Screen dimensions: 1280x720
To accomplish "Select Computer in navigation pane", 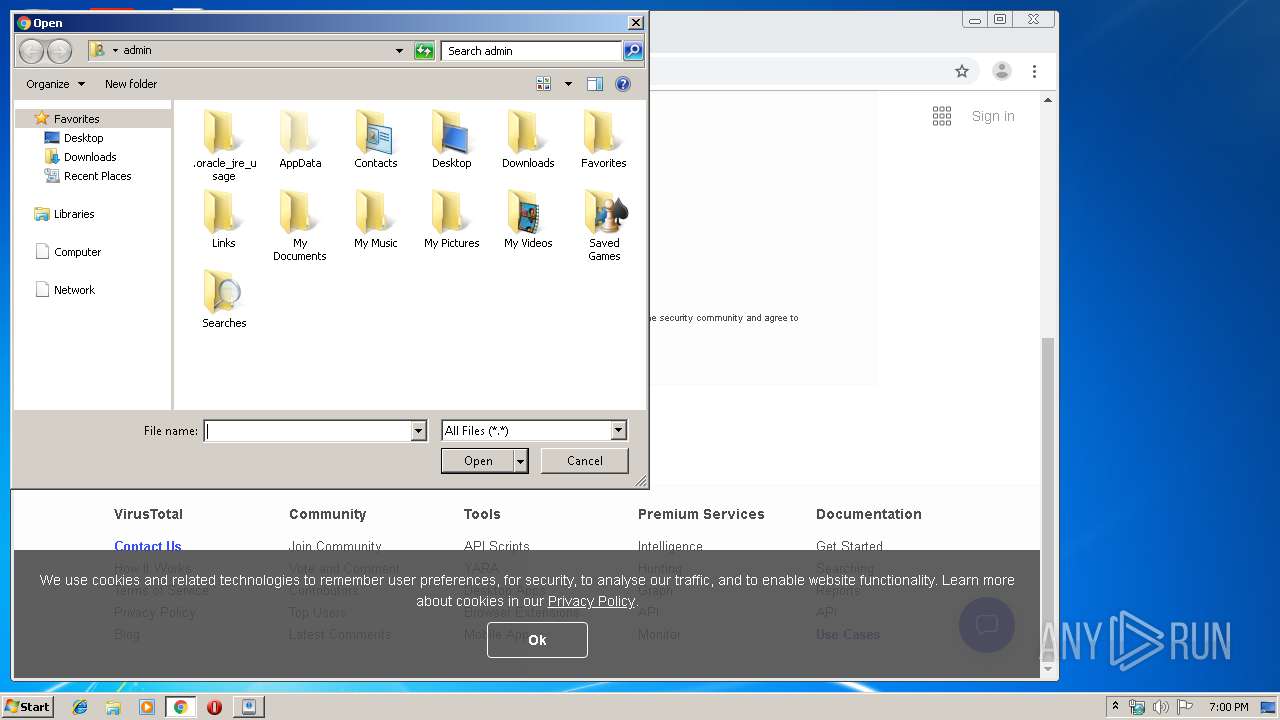I will pos(77,252).
